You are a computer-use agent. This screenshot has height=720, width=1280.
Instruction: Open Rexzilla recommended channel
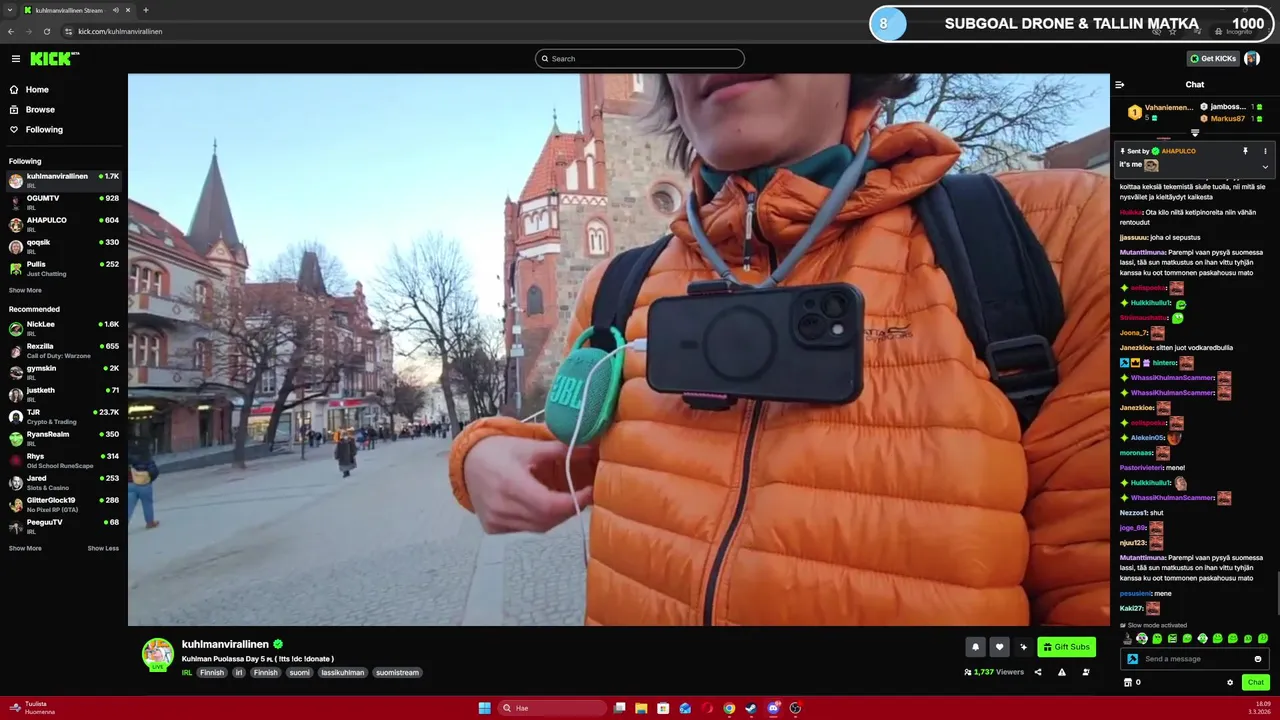[64, 350]
